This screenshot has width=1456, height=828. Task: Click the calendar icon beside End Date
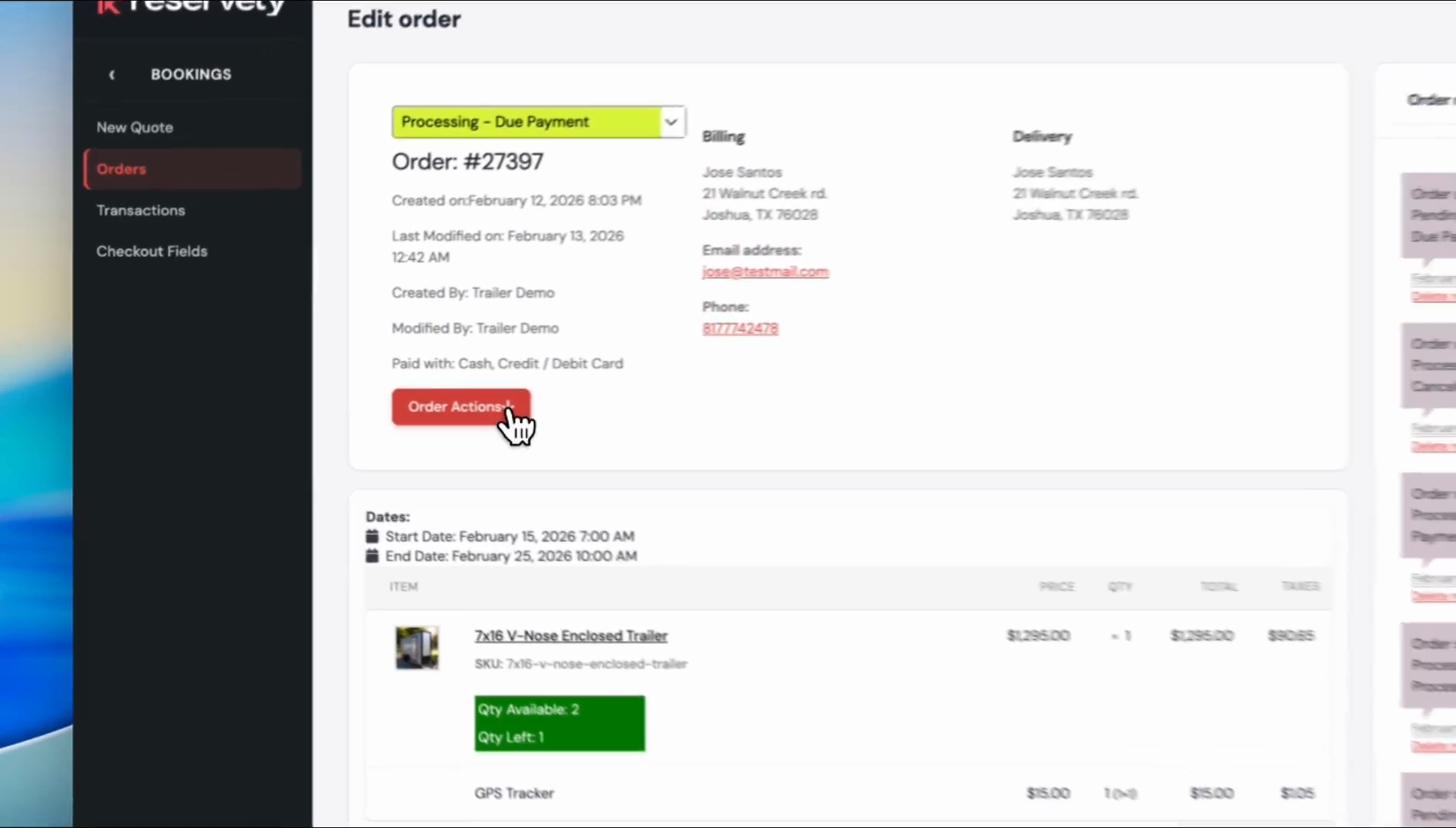pos(372,556)
